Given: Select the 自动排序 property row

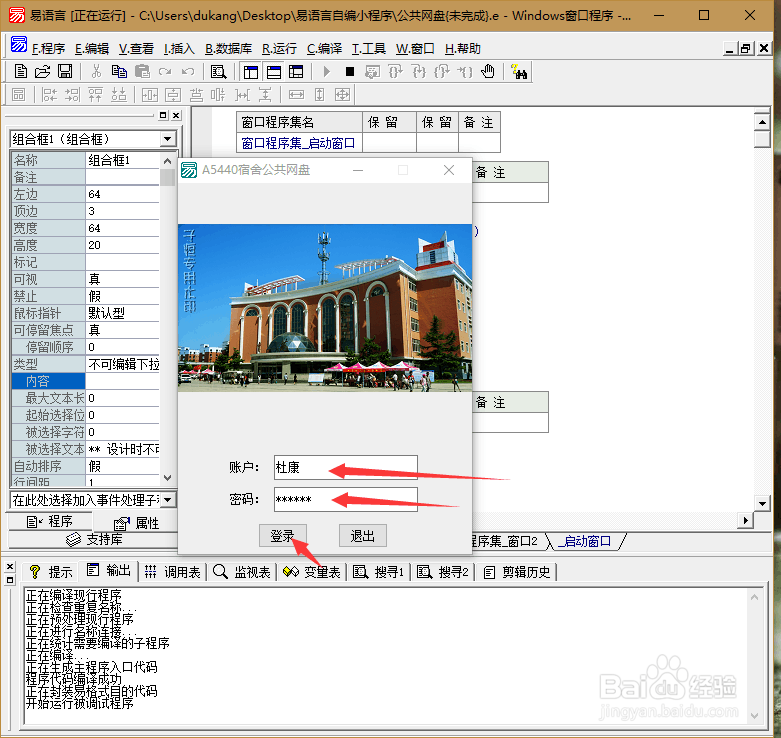Looking at the screenshot, I should tap(85, 466).
